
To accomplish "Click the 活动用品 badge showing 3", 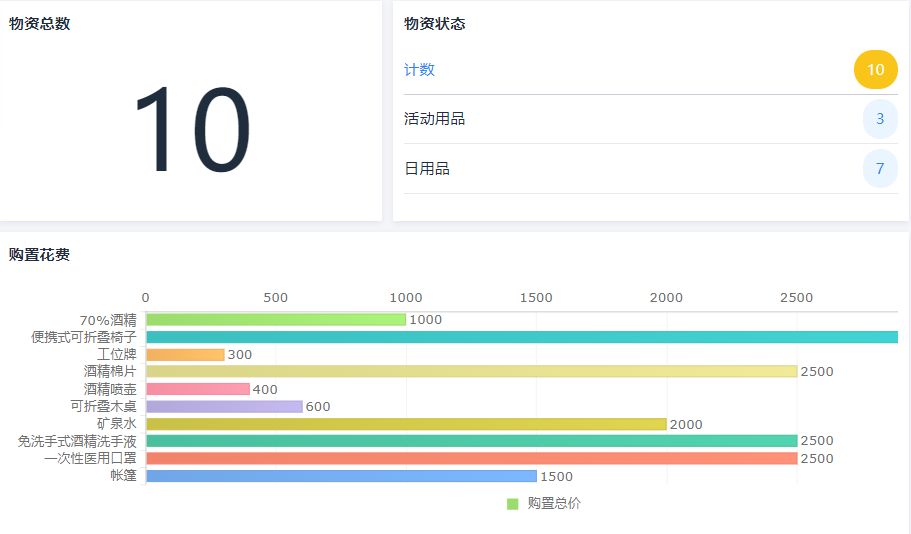I will tap(880, 119).
